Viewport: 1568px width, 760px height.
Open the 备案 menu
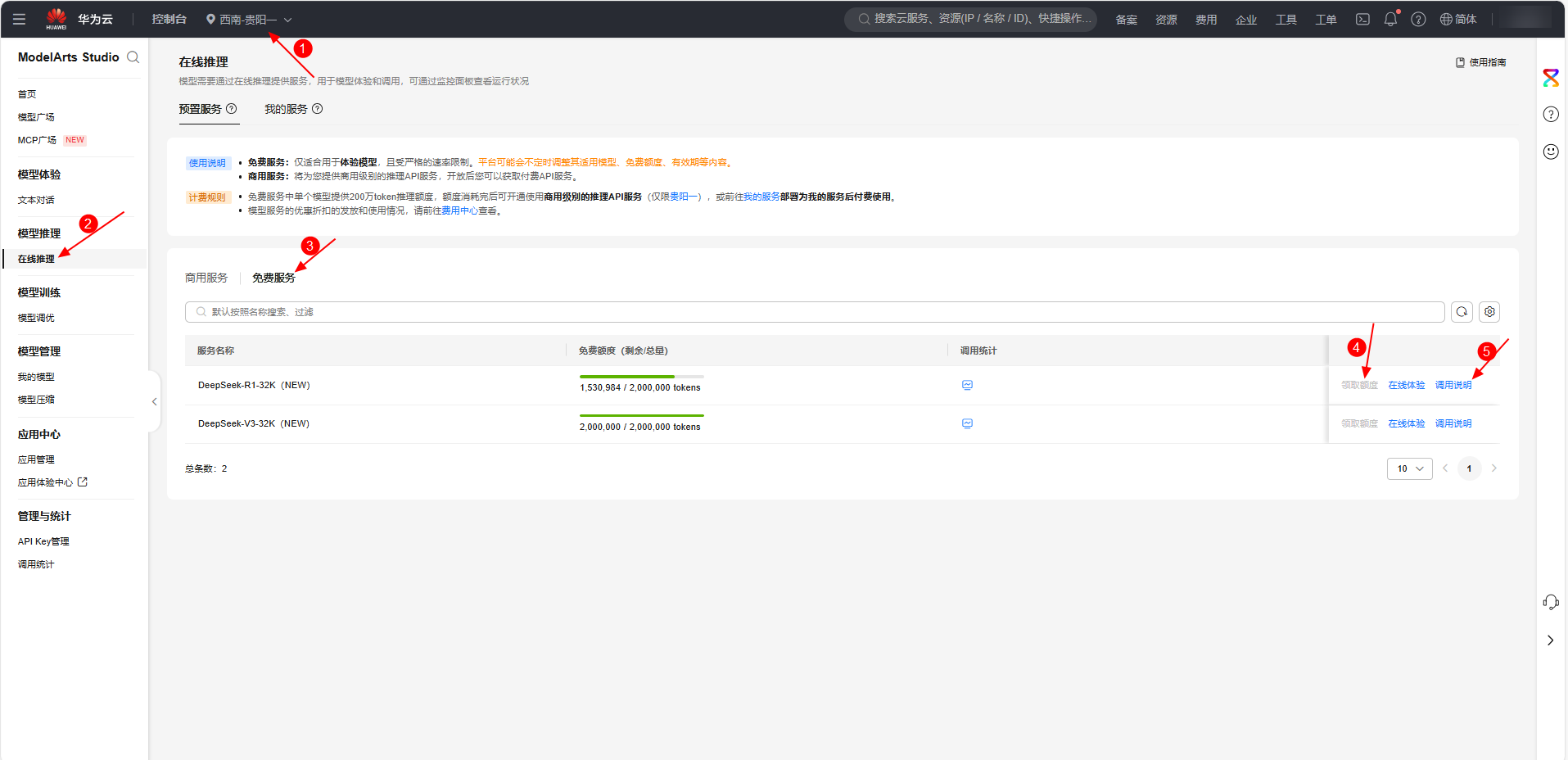[1126, 20]
